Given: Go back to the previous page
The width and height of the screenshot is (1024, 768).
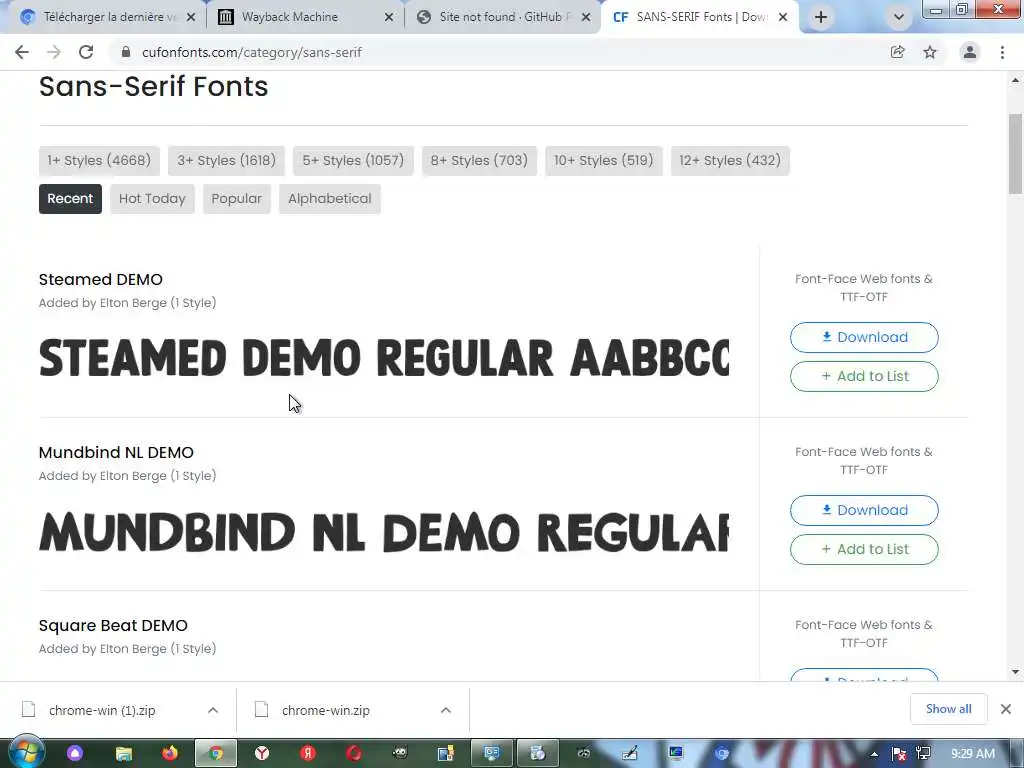Looking at the screenshot, I should coord(22,52).
